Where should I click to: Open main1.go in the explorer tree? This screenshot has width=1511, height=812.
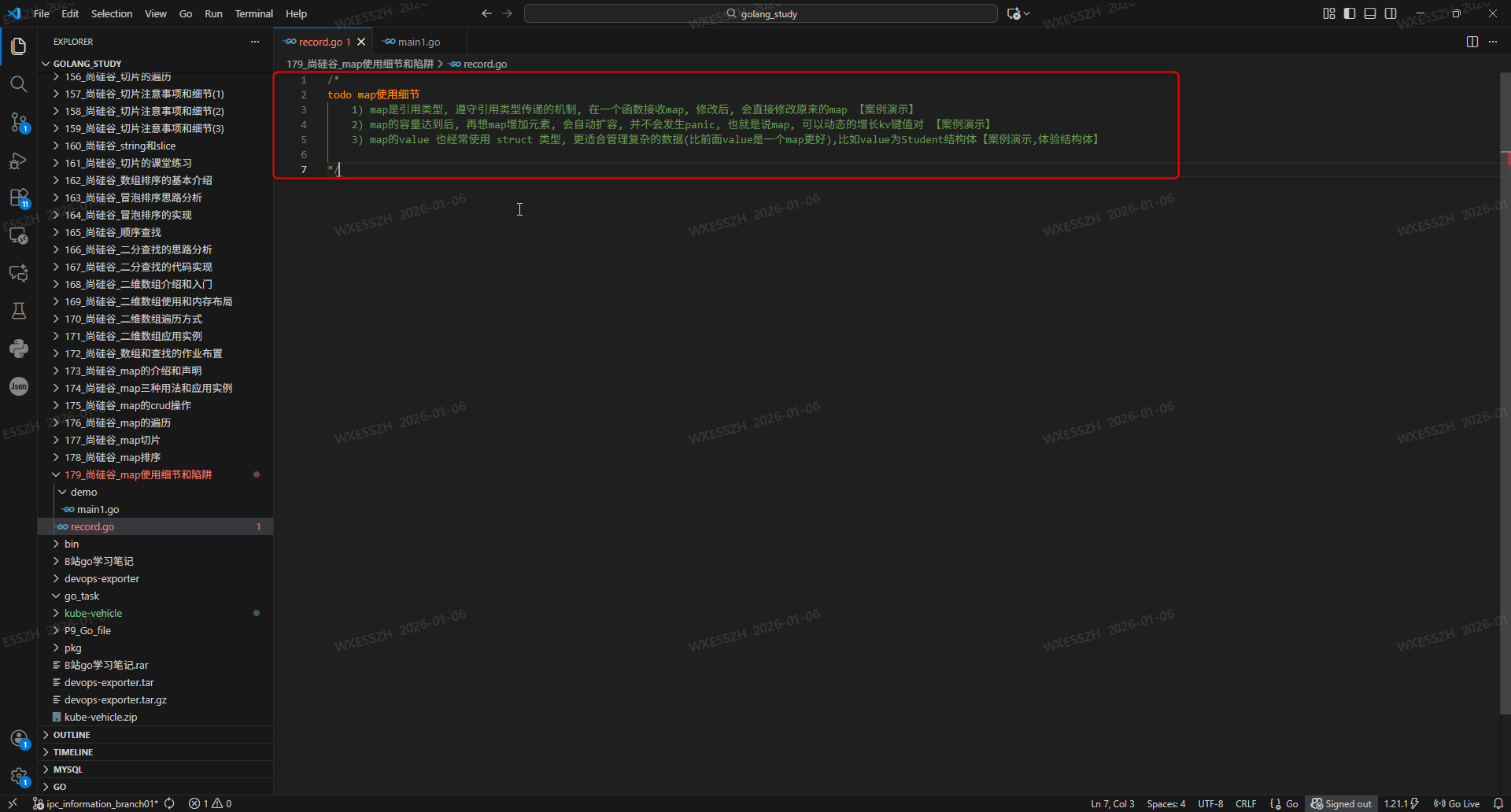[155, 509]
